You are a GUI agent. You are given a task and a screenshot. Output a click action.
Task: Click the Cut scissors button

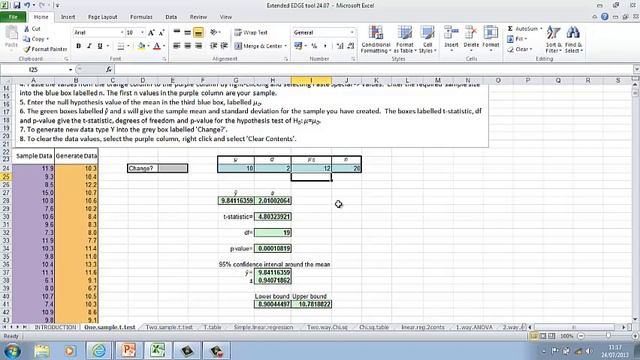[32, 29]
